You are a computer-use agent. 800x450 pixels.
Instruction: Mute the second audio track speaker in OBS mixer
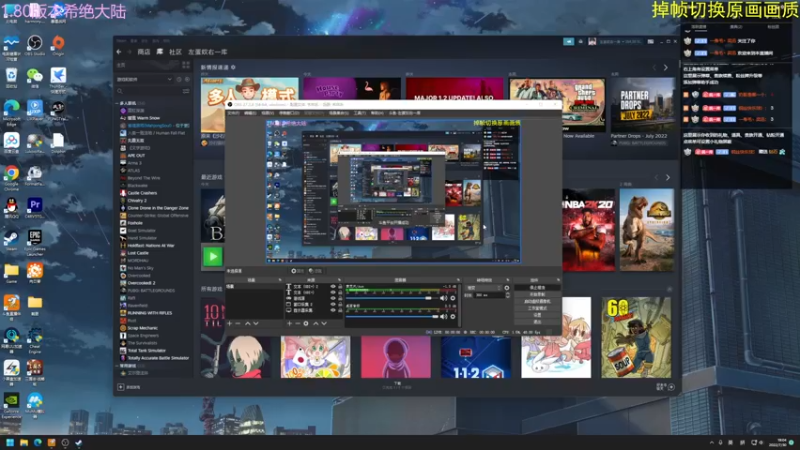pyautogui.click(x=443, y=317)
